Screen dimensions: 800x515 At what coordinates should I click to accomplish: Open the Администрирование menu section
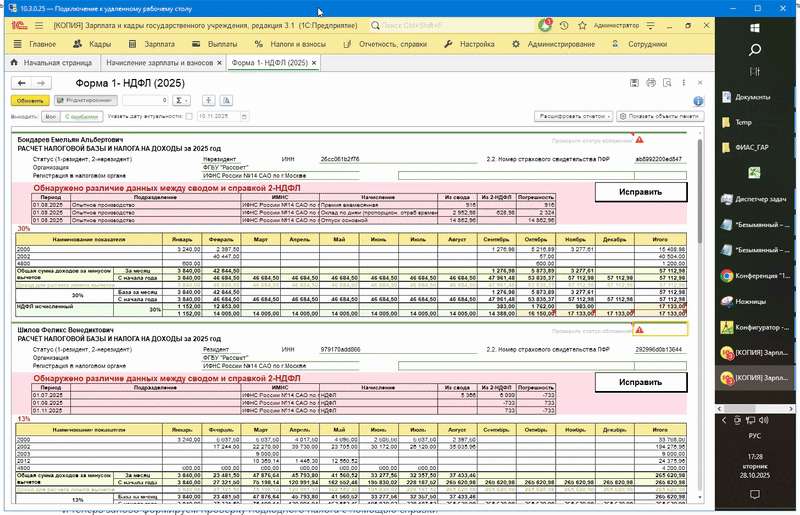[553, 44]
